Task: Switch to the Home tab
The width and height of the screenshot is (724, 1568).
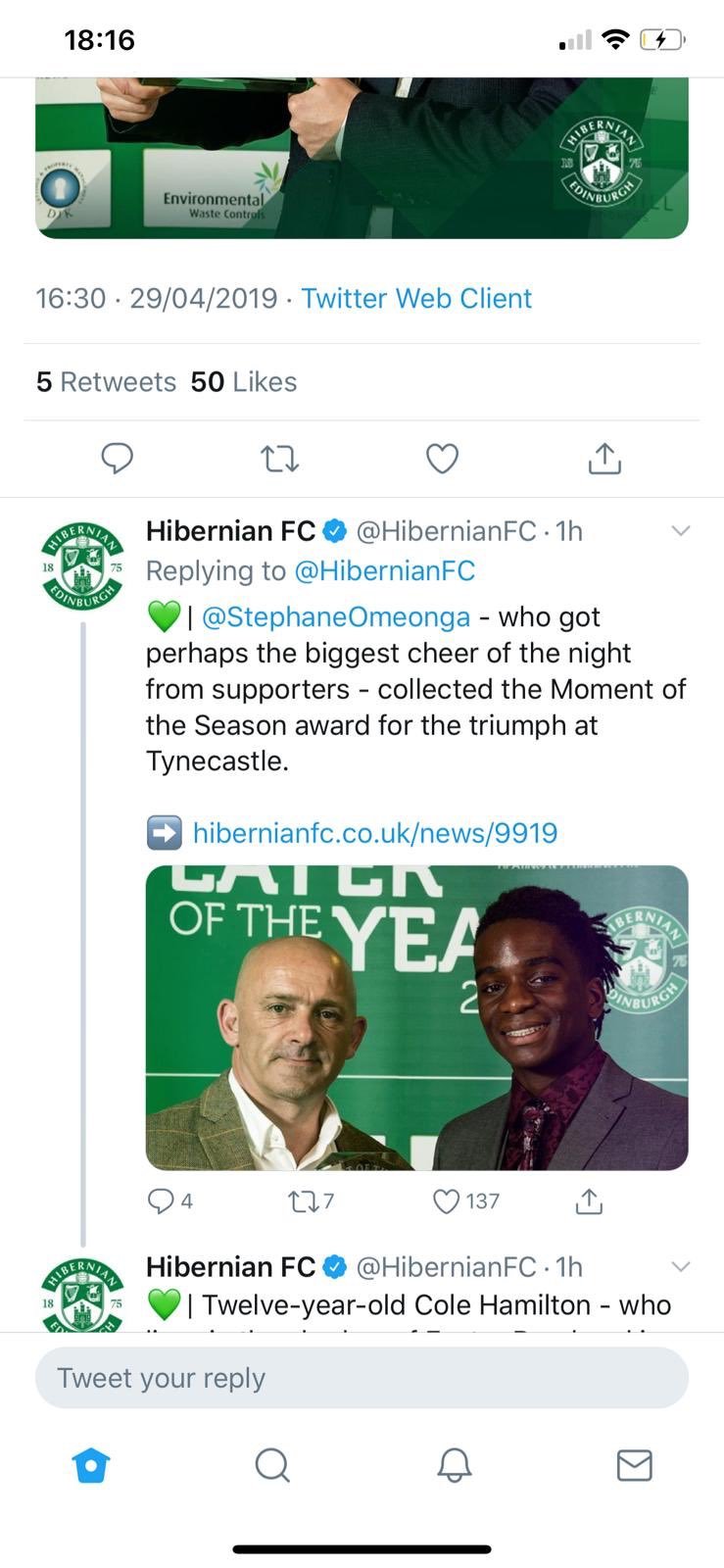Action: coord(90,1466)
